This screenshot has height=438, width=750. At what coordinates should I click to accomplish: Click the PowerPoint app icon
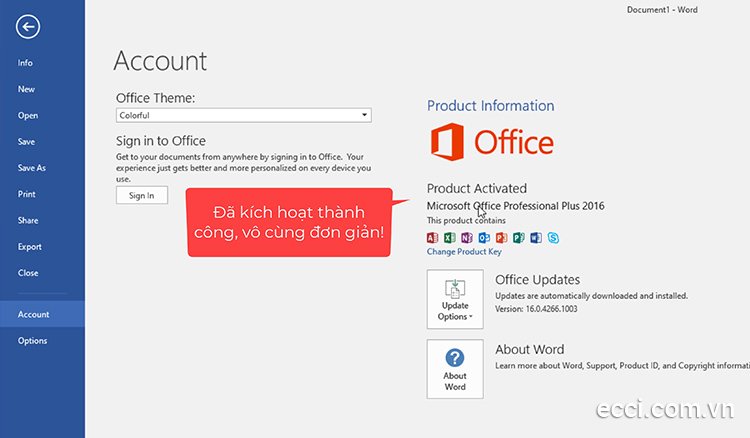click(x=501, y=238)
